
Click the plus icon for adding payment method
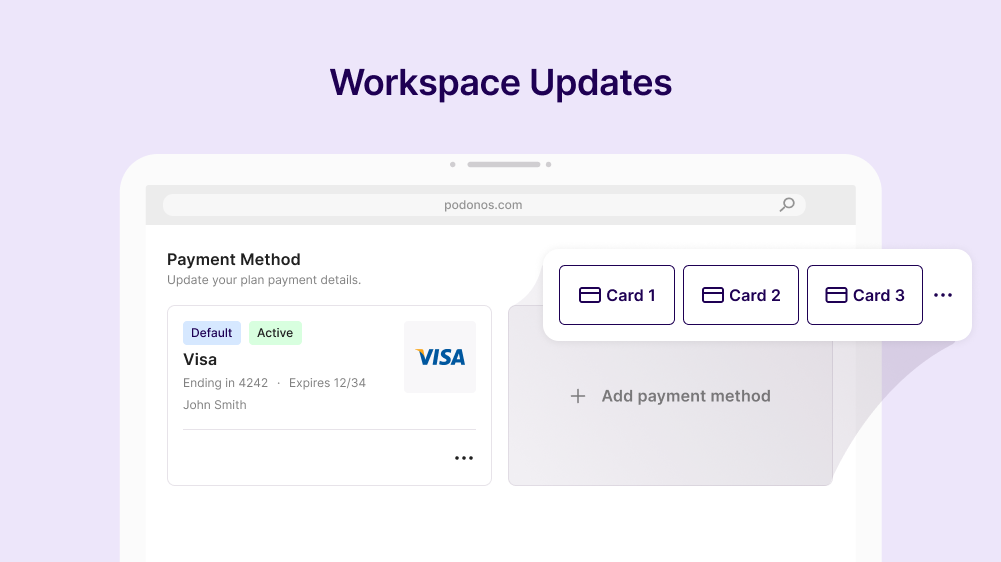pos(577,396)
